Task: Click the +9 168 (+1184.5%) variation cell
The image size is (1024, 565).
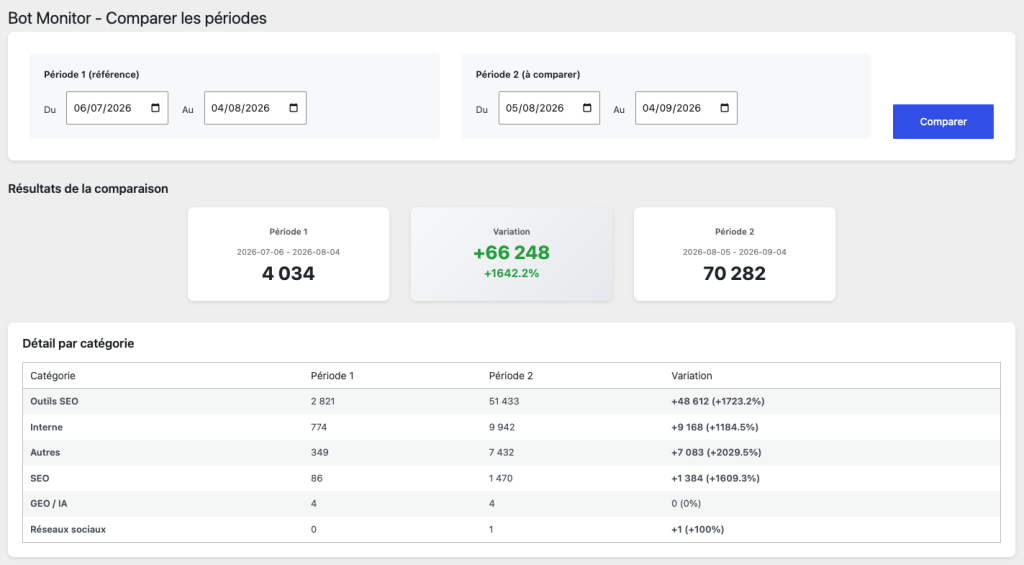Action: coord(714,427)
